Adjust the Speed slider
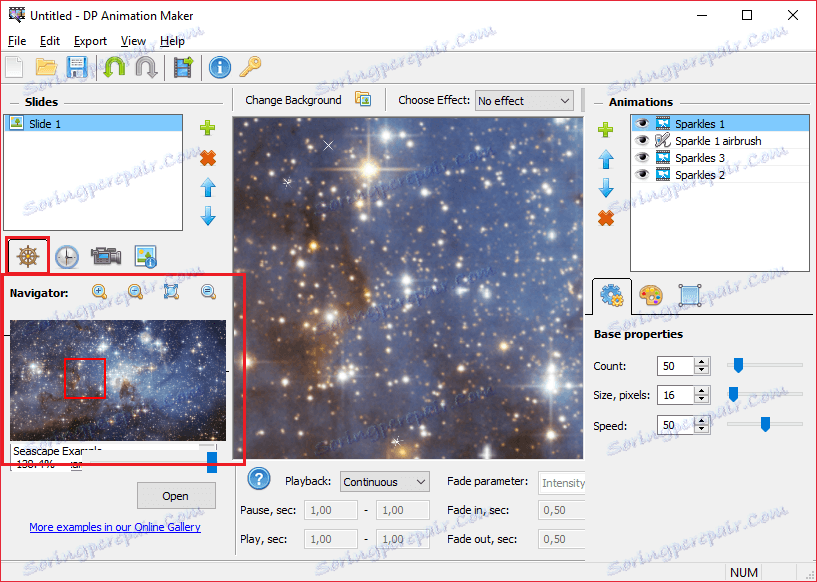817x582 pixels. click(x=764, y=425)
